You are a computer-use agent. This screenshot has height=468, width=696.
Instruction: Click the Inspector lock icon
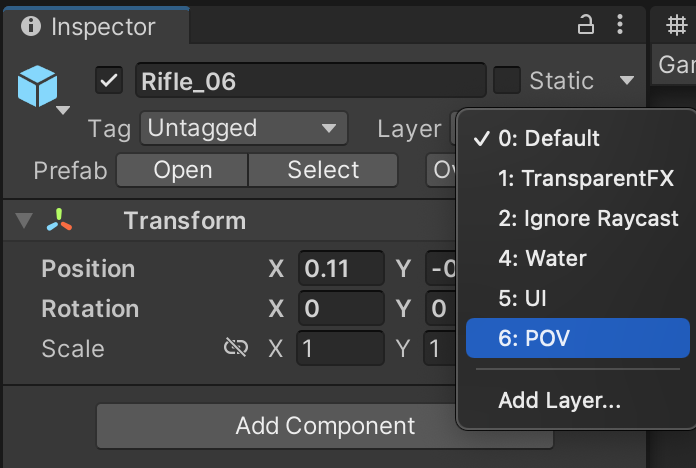(586, 25)
